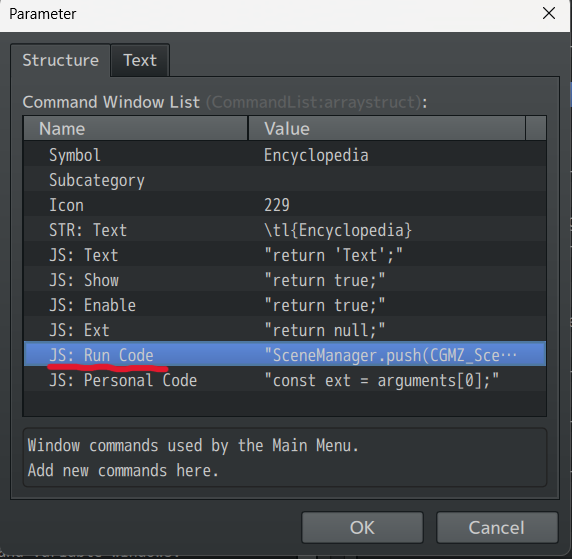The height and width of the screenshot is (559, 572).
Task: Select the JS: Run Code row
Action: tap(285, 355)
